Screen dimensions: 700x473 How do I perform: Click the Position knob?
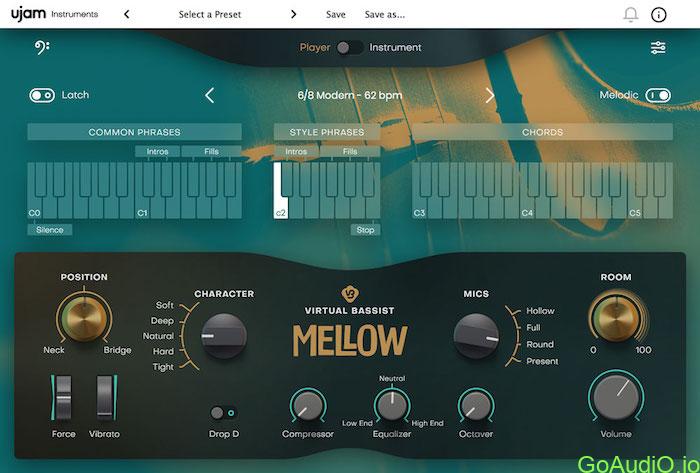point(84,318)
